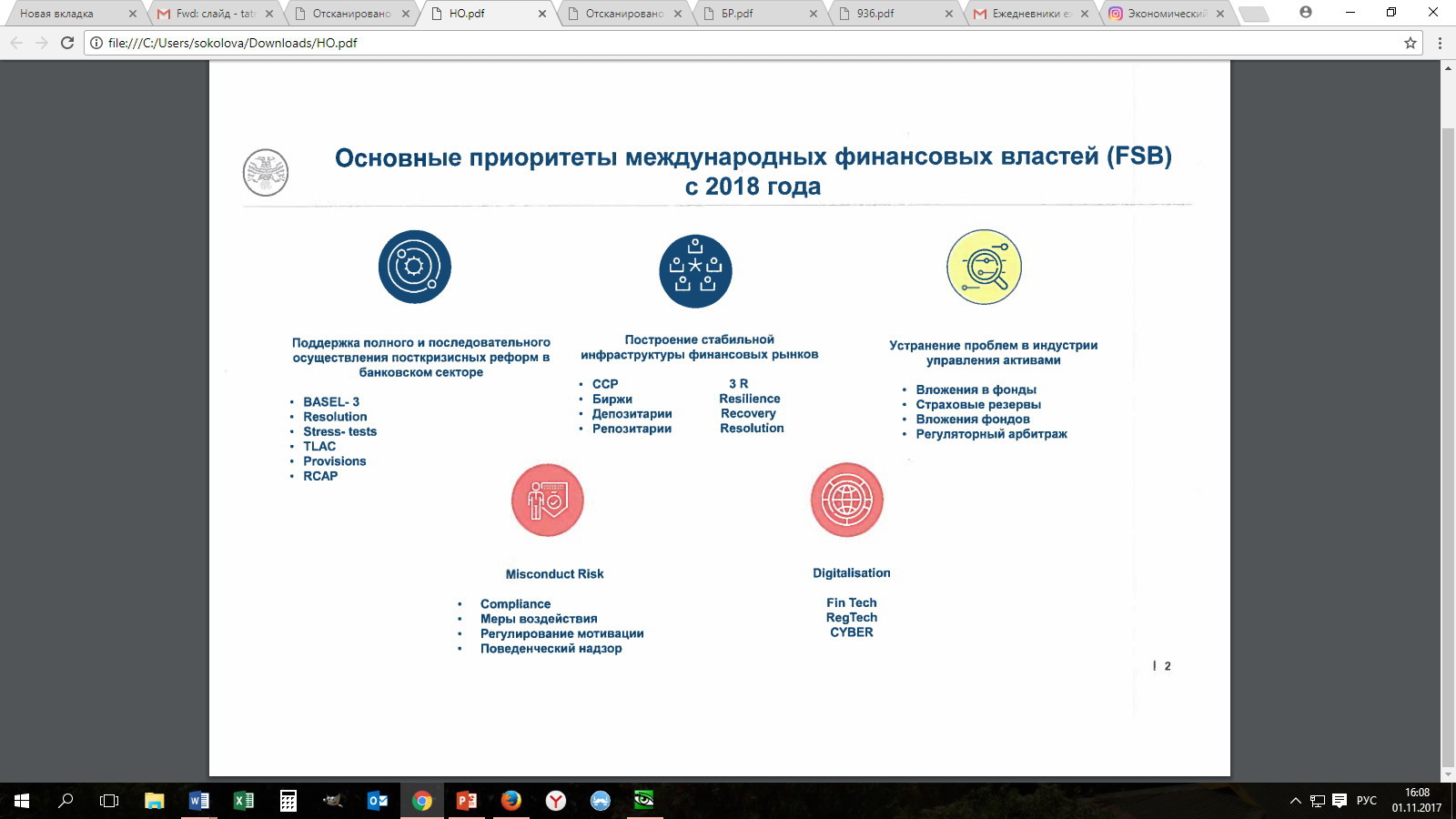Close the Instagram 'Экономический' tab
Image resolution: width=1456 pixels, height=819 pixels.
click(x=1221, y=14)
